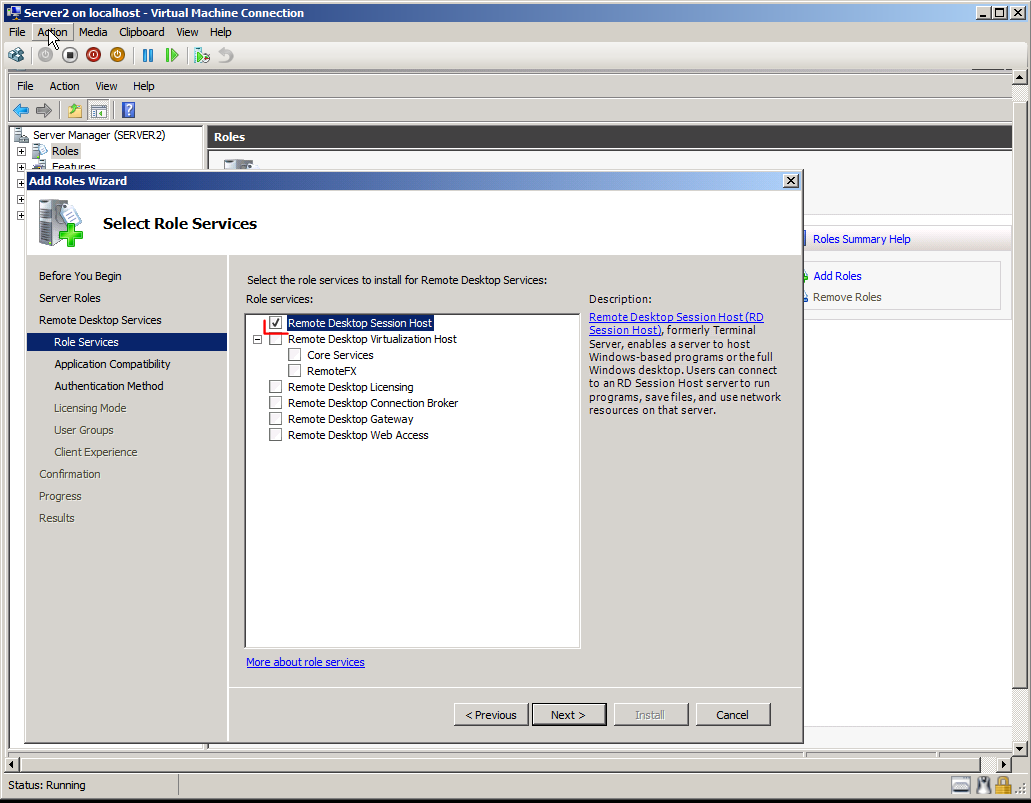This screenshot has height=803, width=1031.
Task: Click the green Reset/Start play icon
Action: coord(172,55)
